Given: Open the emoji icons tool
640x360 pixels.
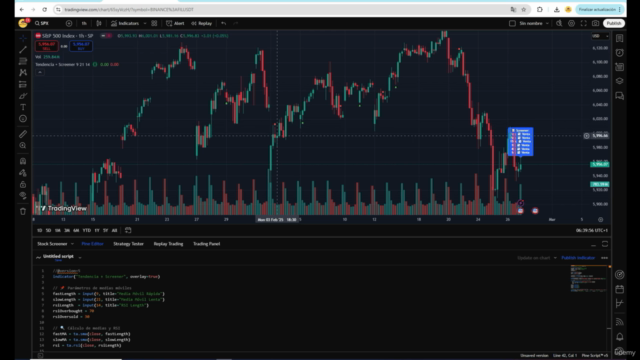Looking at the screenshot, I should click(23, 119).
